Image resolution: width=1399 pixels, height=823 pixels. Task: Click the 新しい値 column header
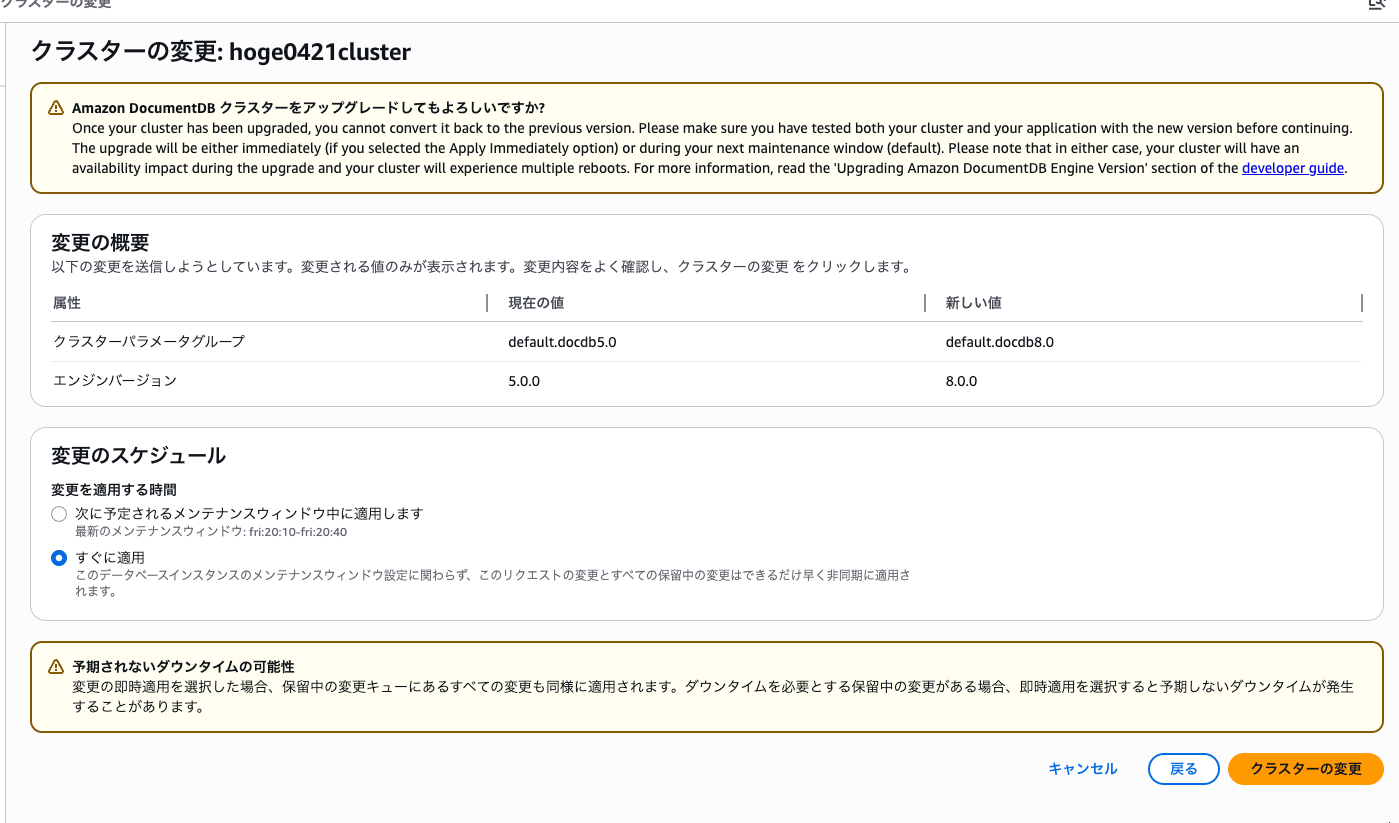tap(969, 302)
